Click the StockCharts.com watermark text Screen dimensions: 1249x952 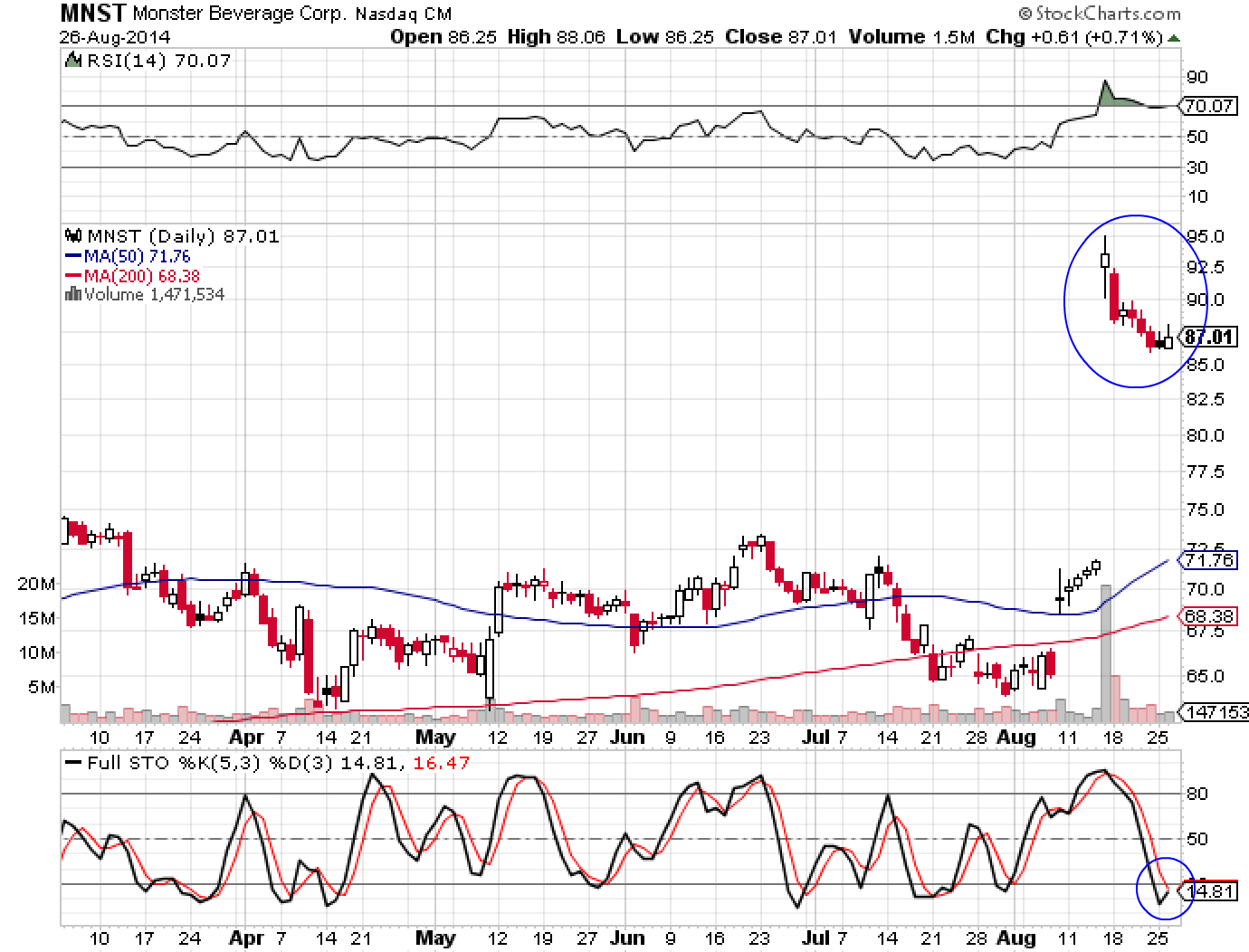[x=1108, y=14]
